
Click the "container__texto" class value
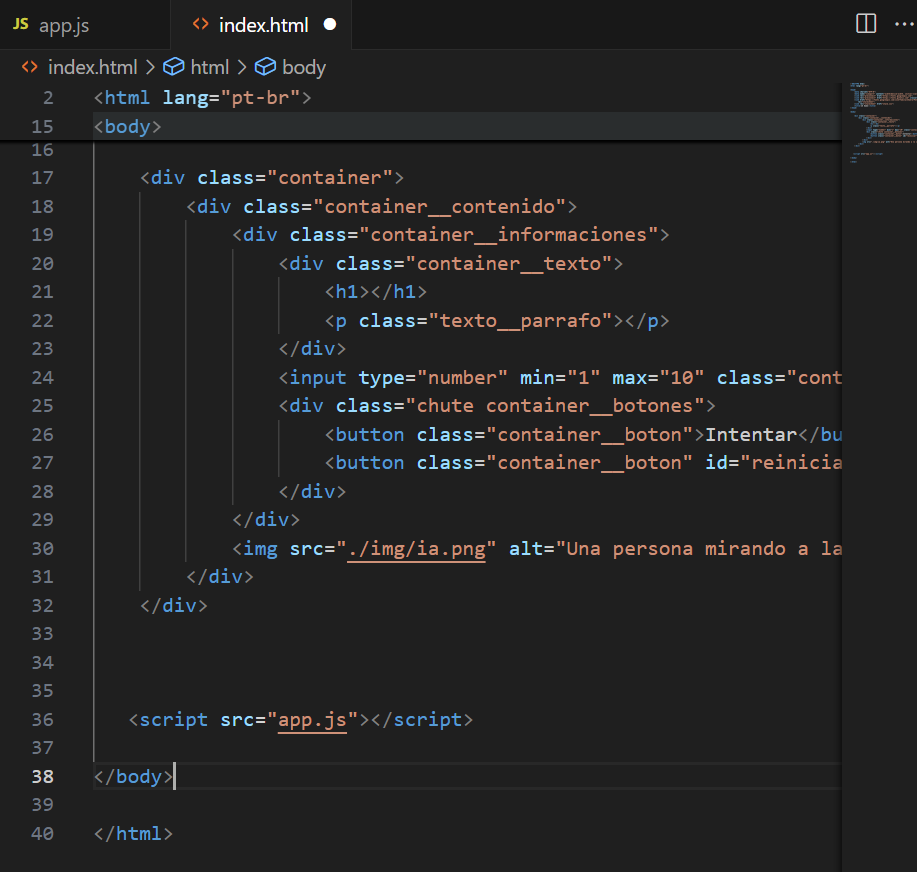(509, 264)
